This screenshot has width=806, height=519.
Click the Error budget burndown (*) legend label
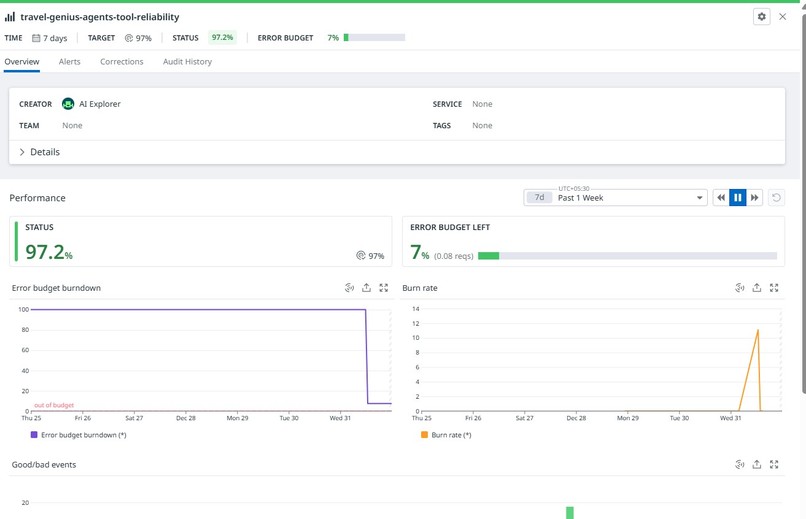click(x=84, y=435)
